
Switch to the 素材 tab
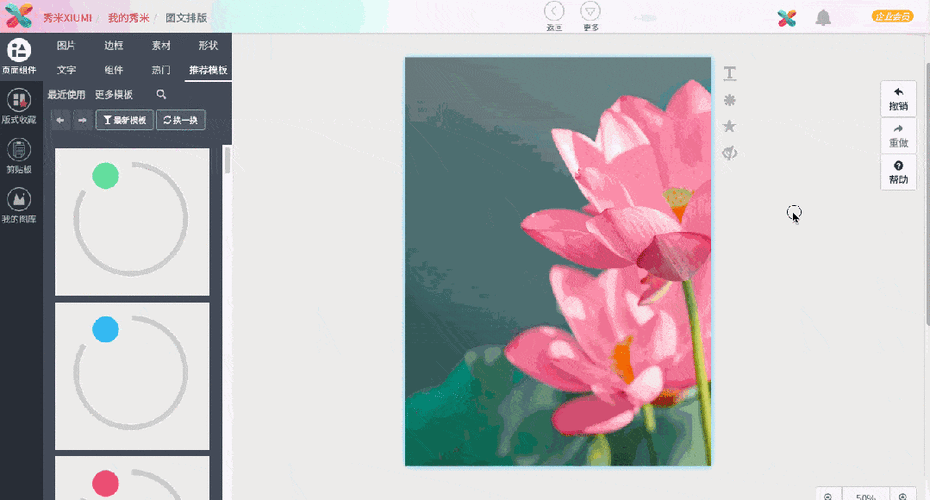coord(161,45)
